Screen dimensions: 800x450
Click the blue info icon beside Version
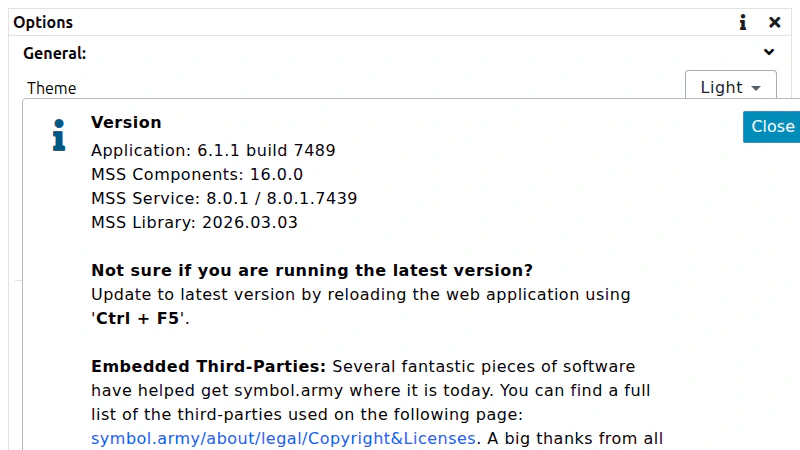click(x=59, y=135)
